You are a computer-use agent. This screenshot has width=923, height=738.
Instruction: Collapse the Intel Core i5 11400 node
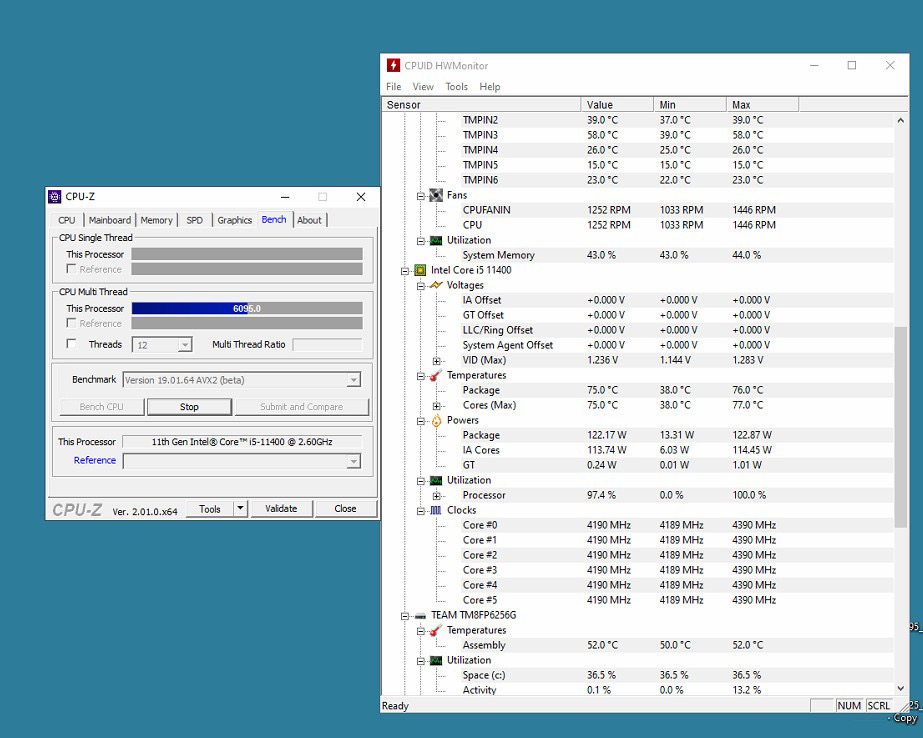tap(405, 271)
